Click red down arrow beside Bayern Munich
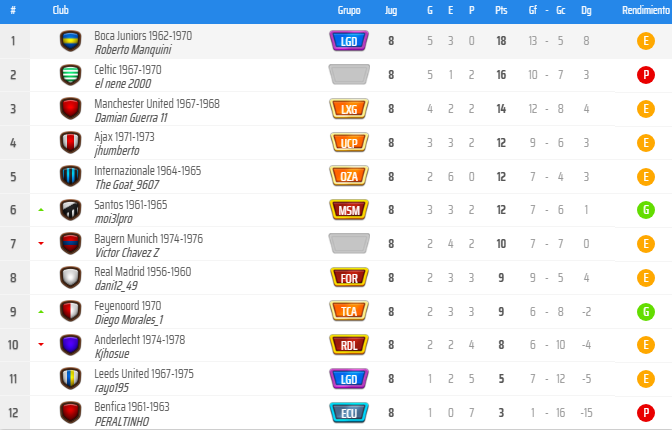Viewport: 672px width, 430px height. pyautogui.click(x=41, y=244)
